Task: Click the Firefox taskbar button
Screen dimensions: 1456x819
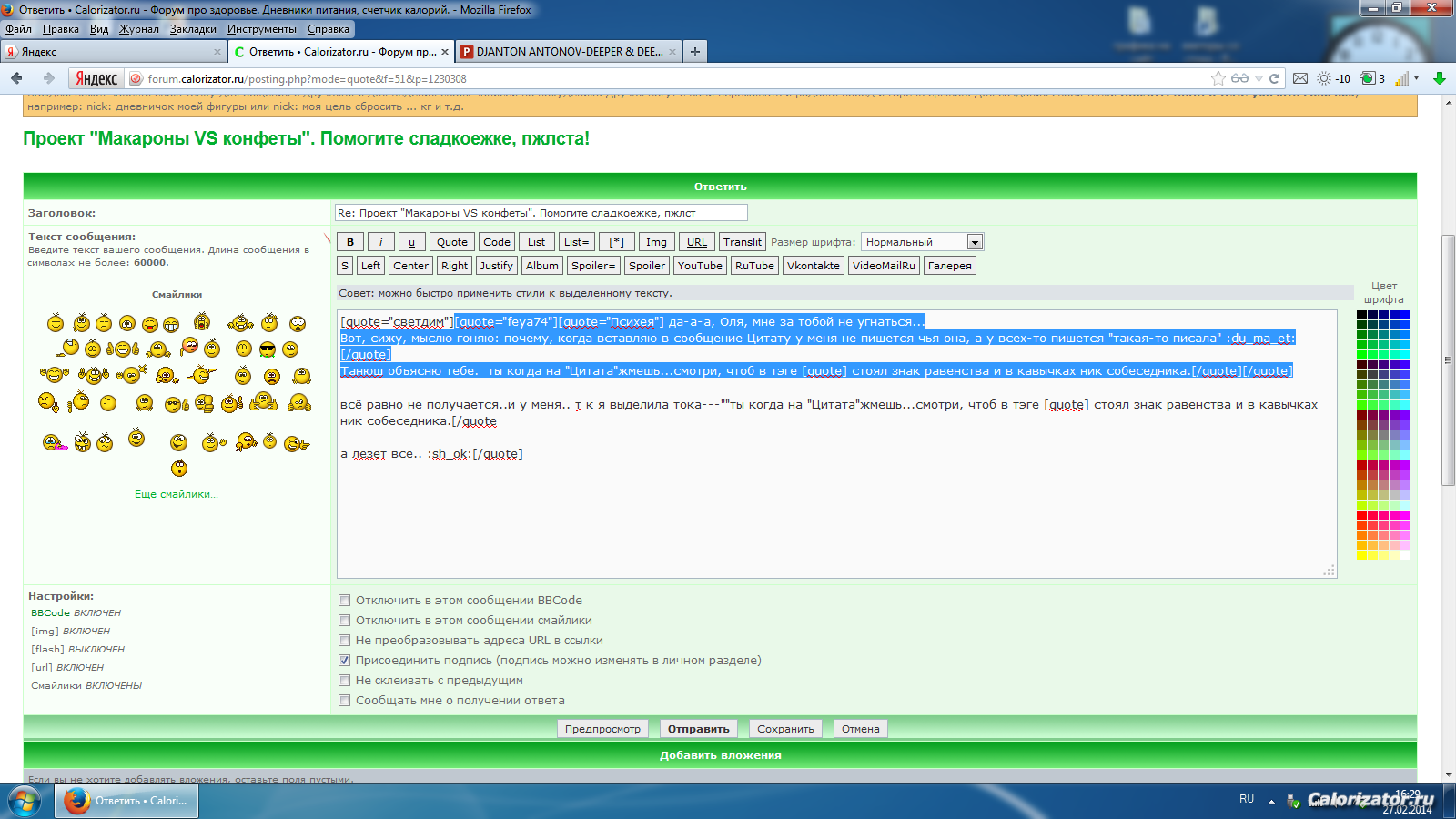Action: tap(126, 801)
